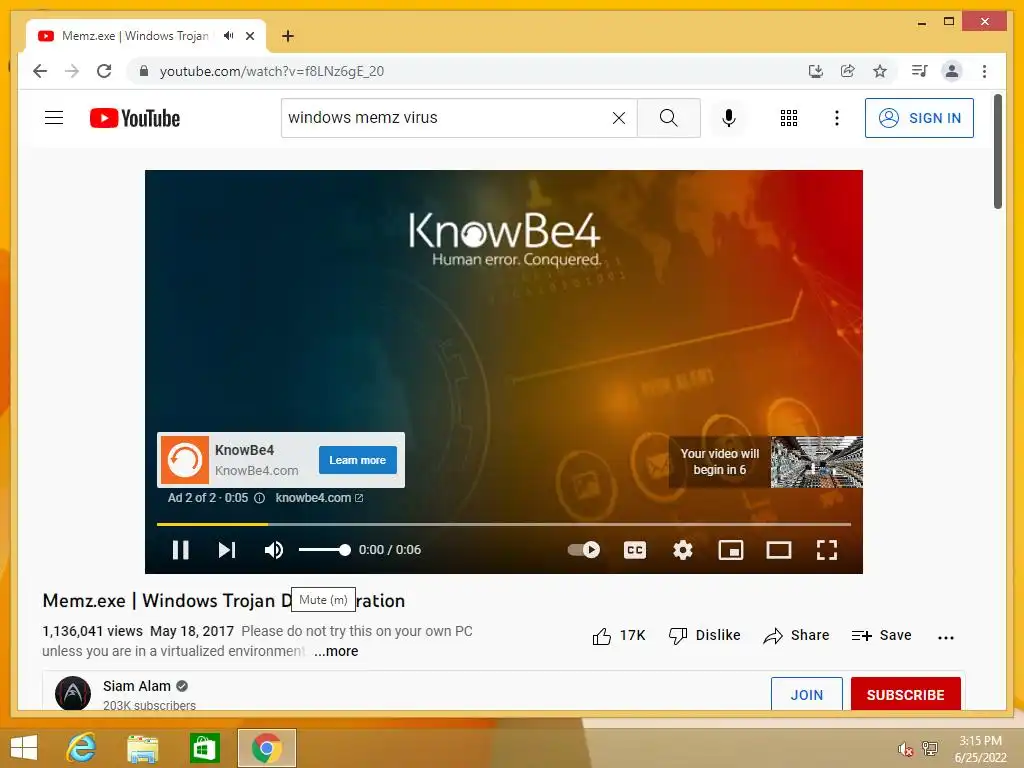Open the Windows Start button

point(24,748)
